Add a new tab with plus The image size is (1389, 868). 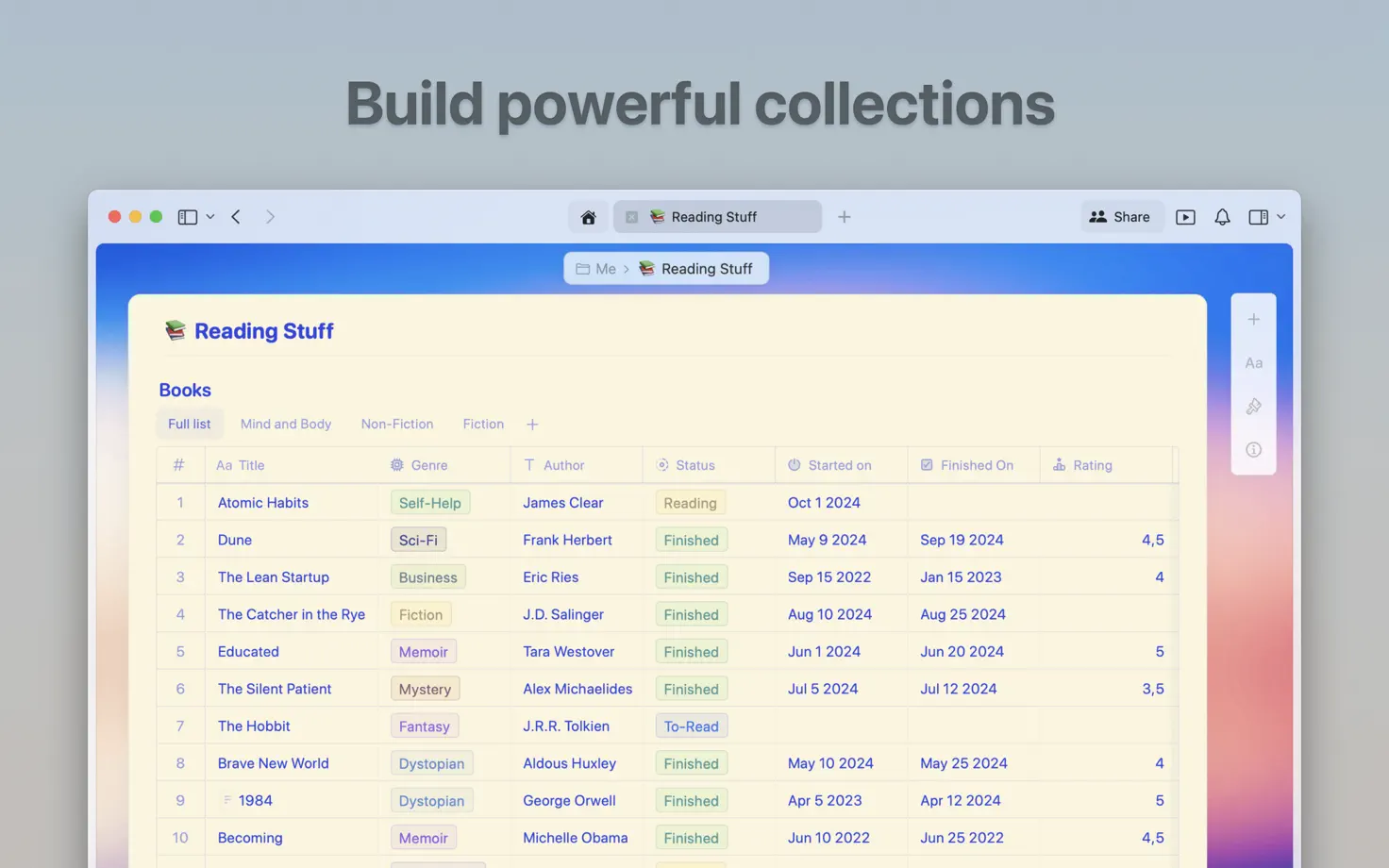(845, 217)
